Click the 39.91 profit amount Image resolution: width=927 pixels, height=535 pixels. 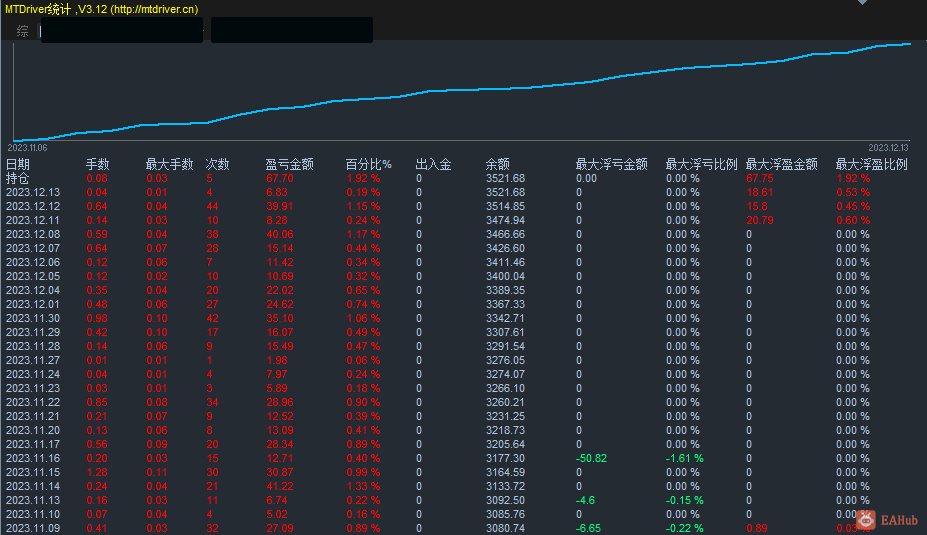pyautogui.click(x=280, y=206)
